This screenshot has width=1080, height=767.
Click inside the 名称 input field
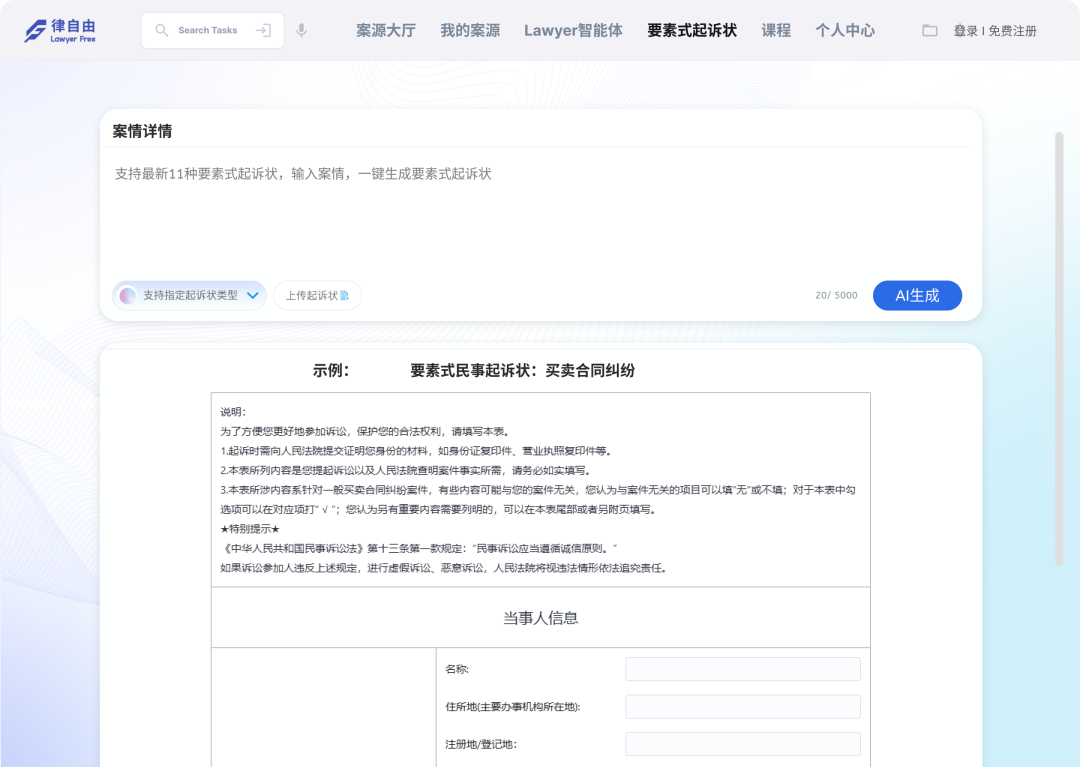[742, 668]
